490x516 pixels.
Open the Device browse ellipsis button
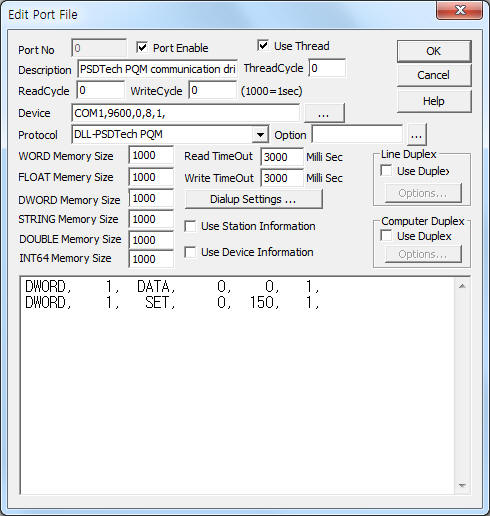pos(324,113)
